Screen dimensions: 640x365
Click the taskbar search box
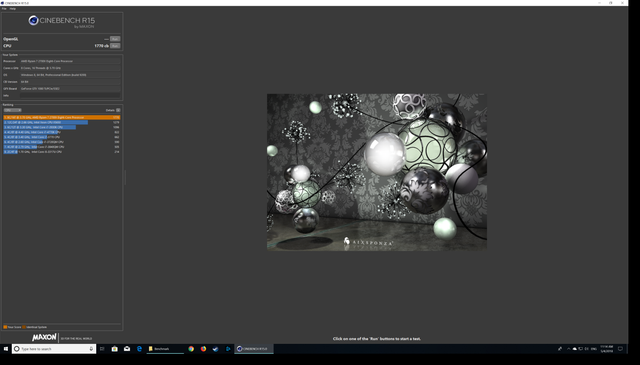pyautogui.click(x=54, y=349)
